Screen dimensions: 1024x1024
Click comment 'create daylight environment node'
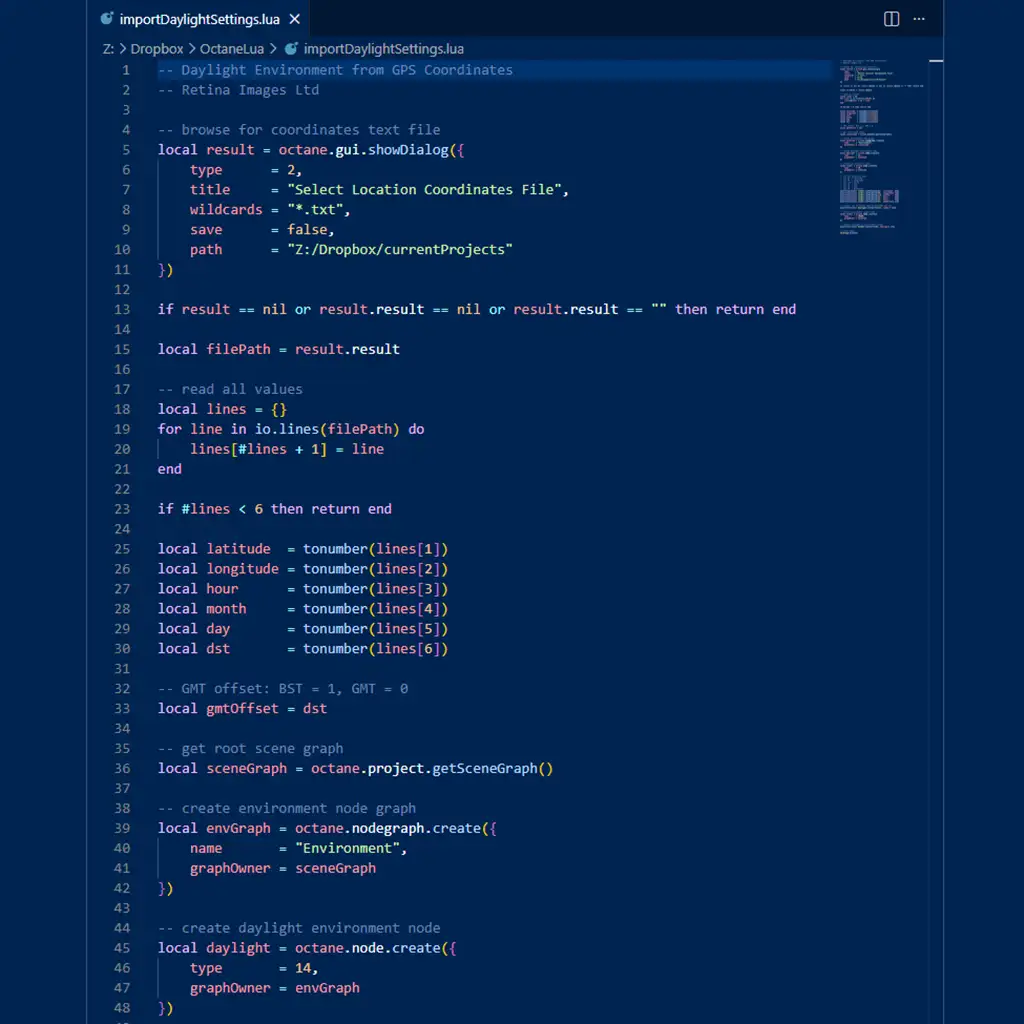pyautogui.click(x=311, y=928)
